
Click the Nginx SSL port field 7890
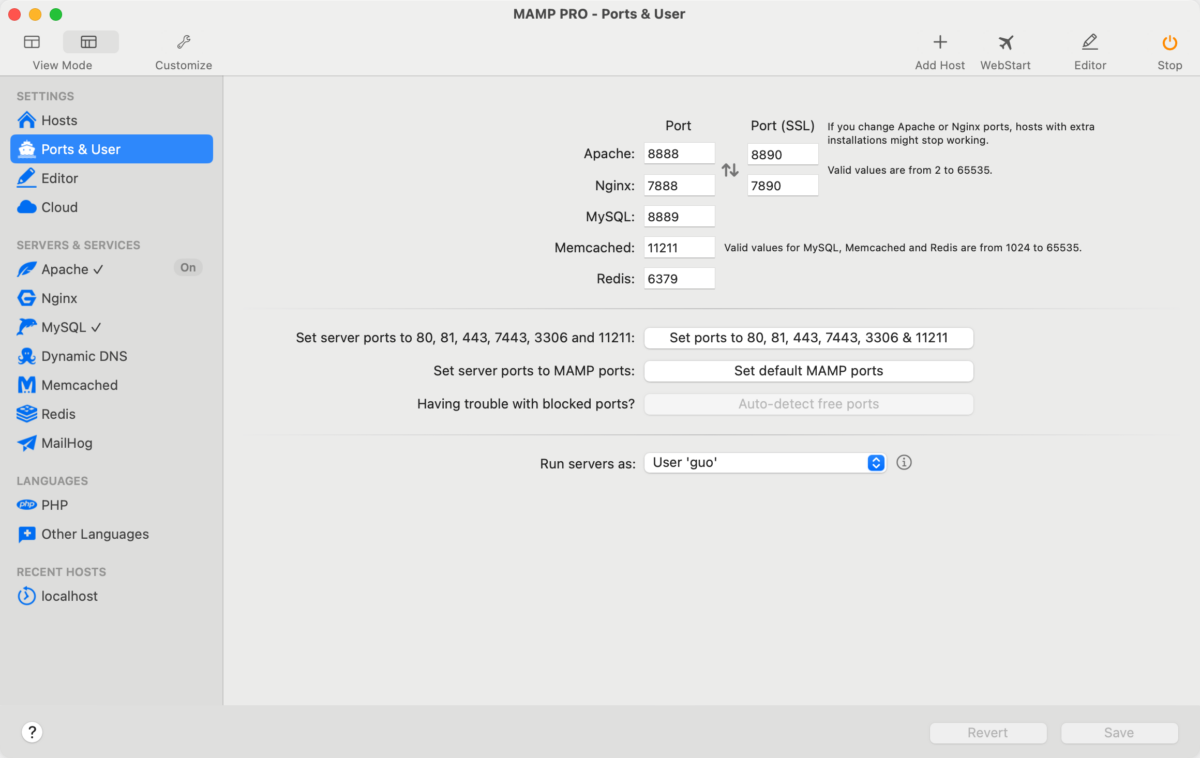783,185
